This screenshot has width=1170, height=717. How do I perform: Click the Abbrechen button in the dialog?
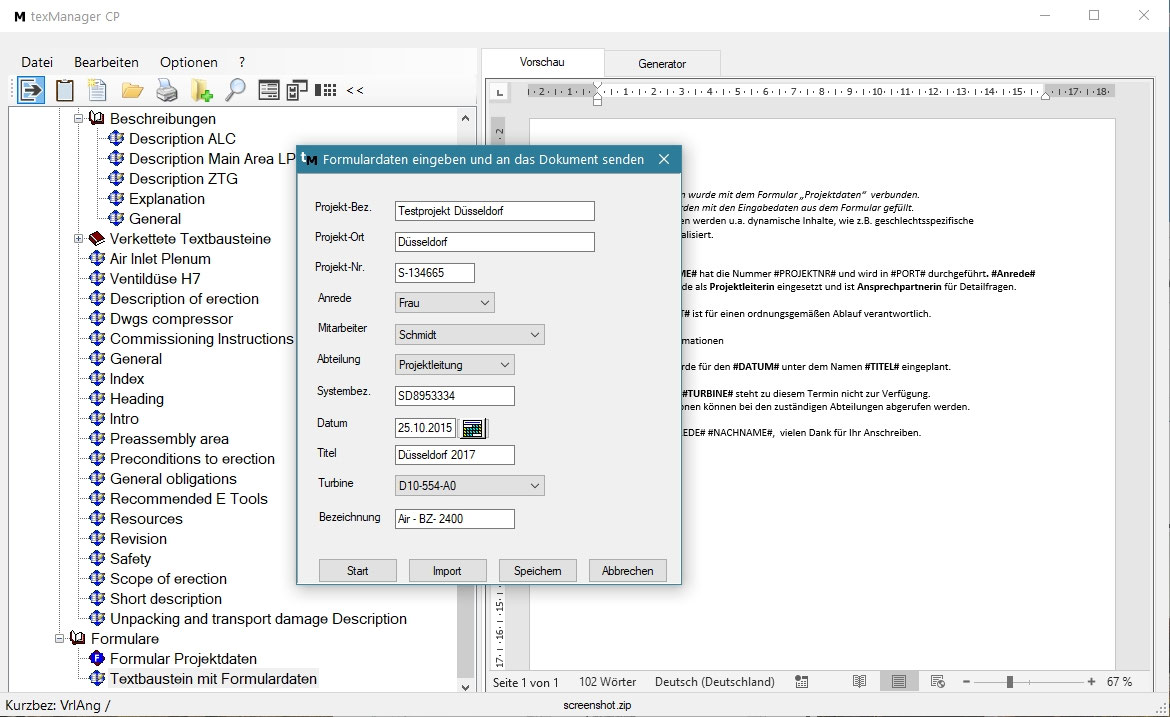(x=627, y=570)
